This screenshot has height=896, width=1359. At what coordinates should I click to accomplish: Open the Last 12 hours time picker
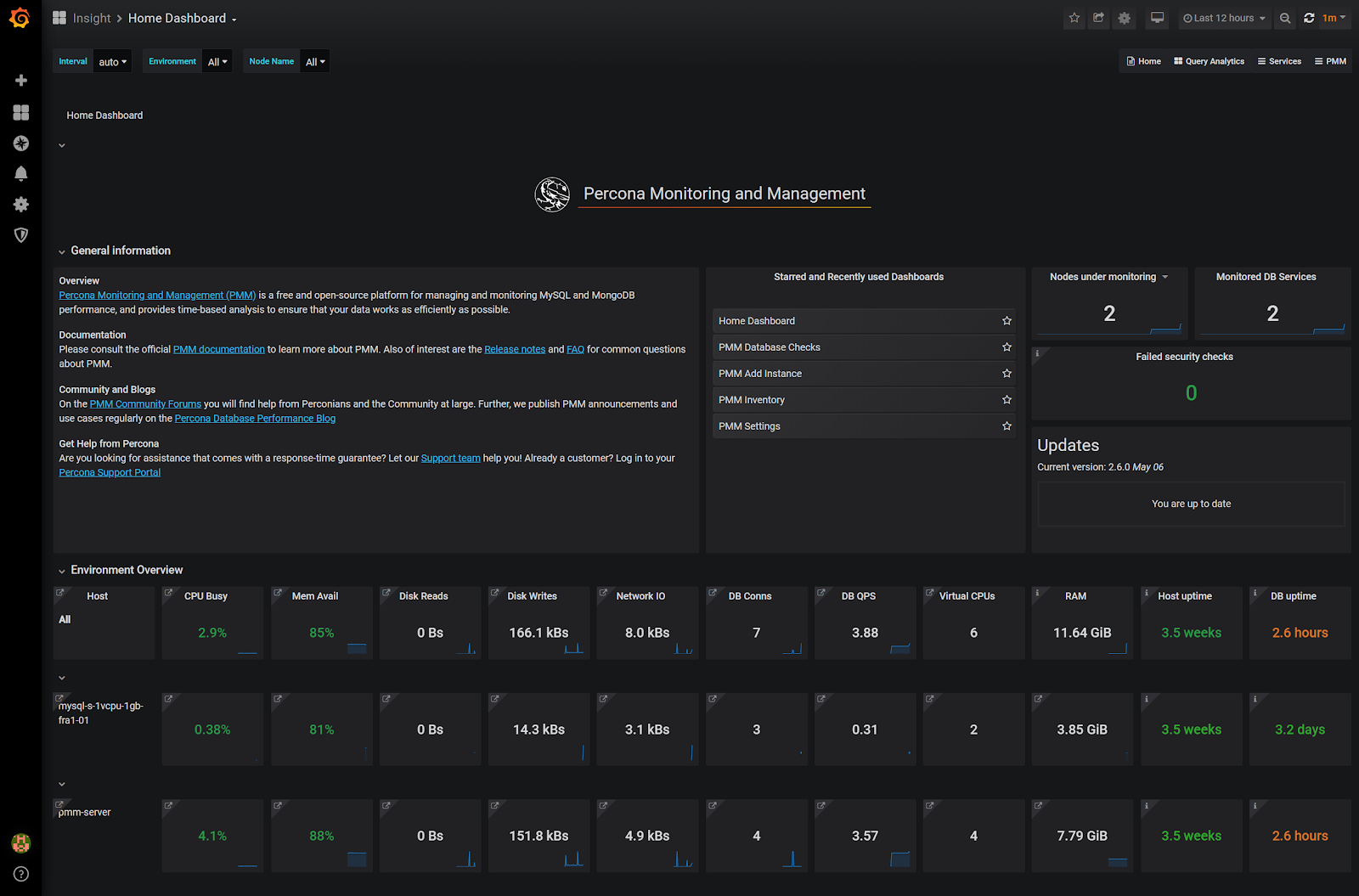tap(1223, 18)
